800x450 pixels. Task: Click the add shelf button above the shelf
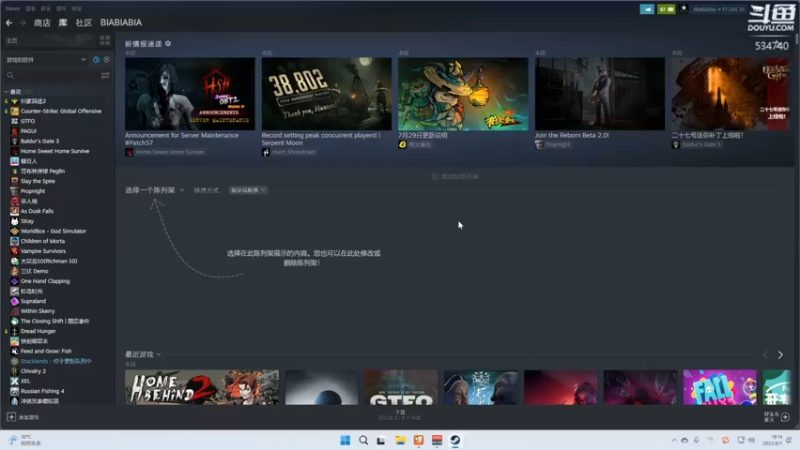pyautogui.click(x=455, y=177)
